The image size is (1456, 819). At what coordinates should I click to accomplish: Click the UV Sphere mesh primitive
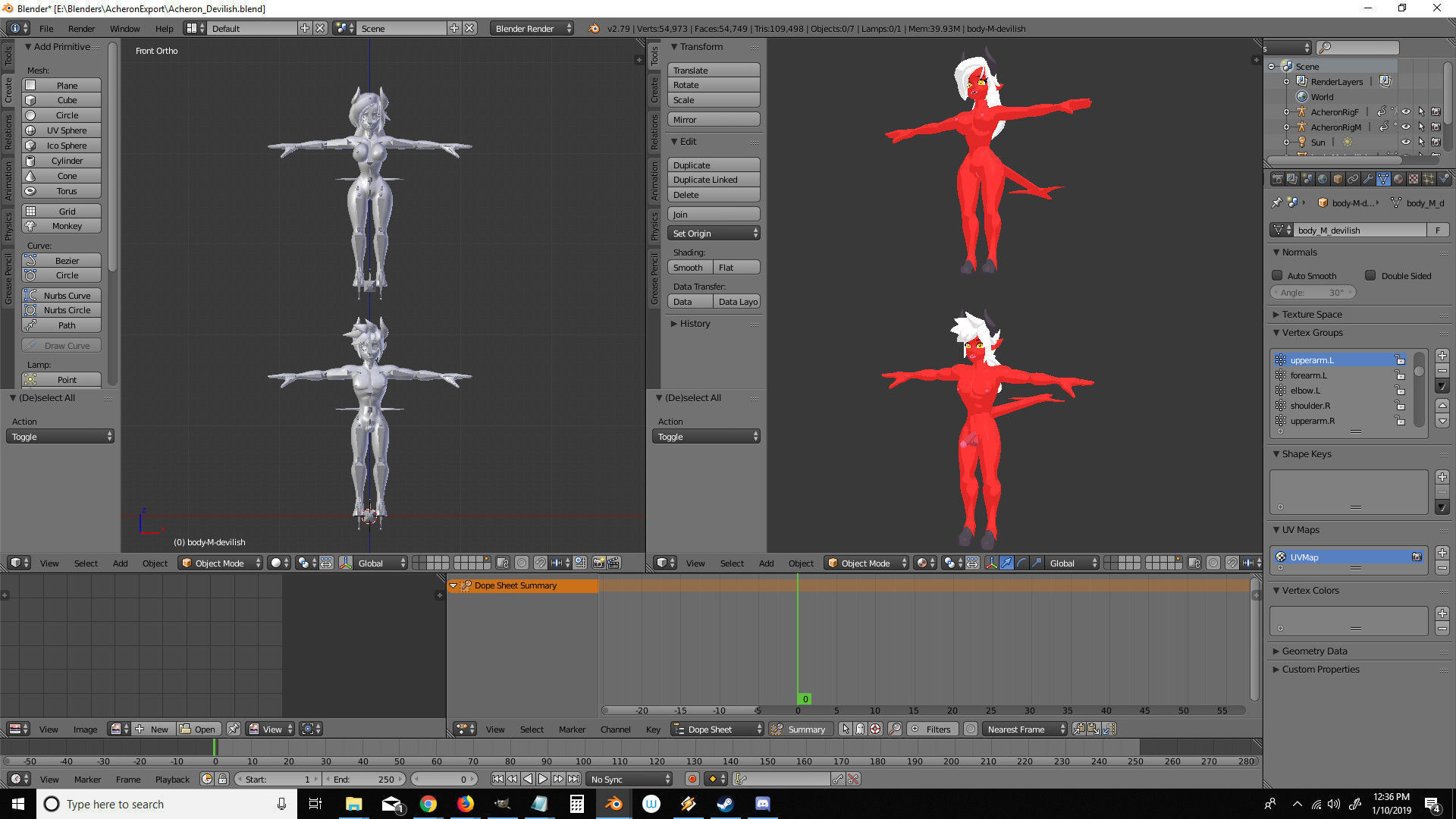coord(61,130)
